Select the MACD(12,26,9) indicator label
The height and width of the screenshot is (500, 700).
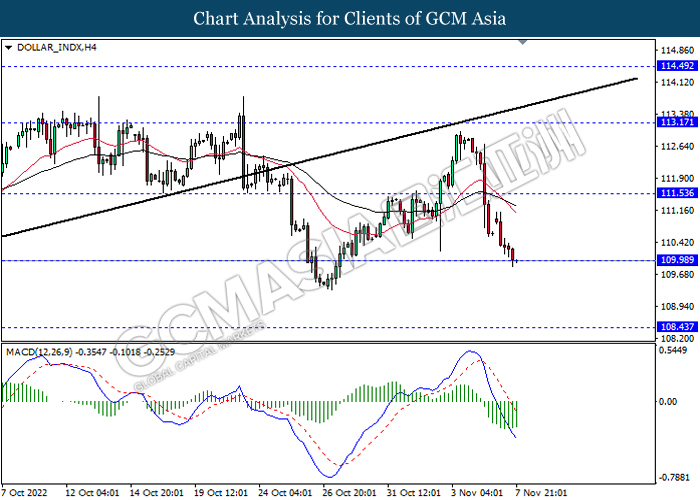click(90, 352)
